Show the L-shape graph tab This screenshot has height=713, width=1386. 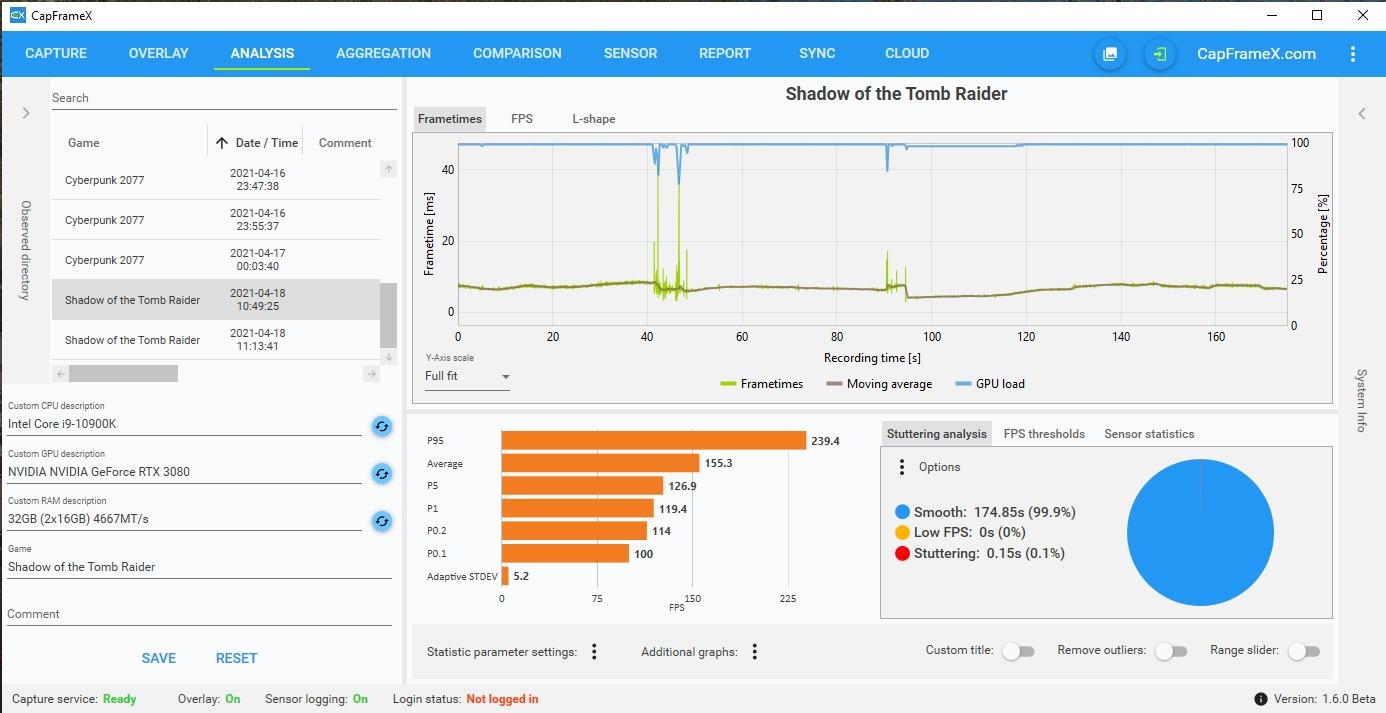[594, 119]
